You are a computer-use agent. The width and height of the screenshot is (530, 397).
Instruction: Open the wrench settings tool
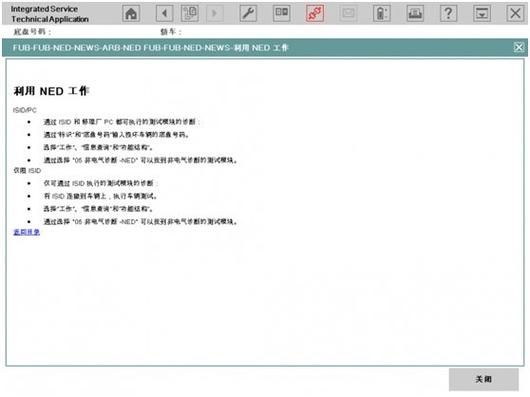click(248, 14)
